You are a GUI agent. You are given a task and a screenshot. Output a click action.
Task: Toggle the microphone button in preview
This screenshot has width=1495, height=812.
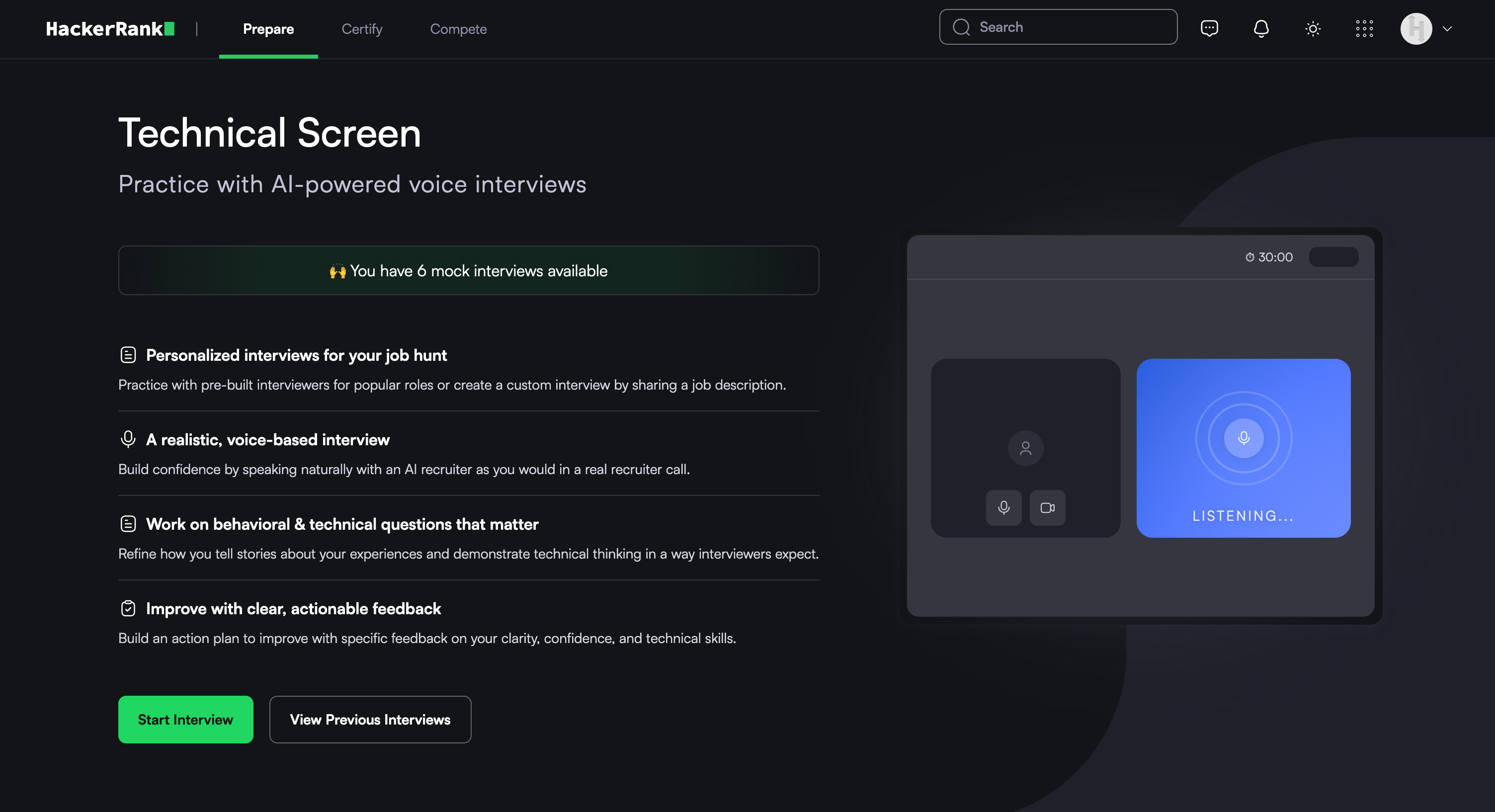click(1003, 508)
